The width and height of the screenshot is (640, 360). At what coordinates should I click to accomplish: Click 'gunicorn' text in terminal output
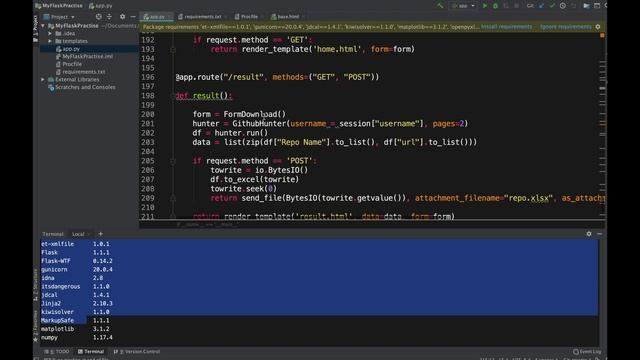(54, 269)
